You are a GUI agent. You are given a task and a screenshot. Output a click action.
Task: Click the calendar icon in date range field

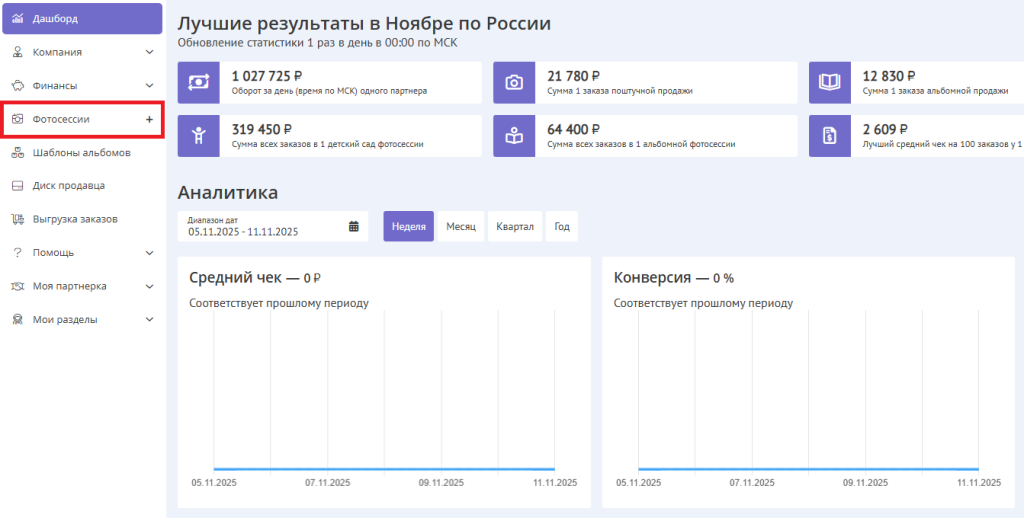[353, 226]
